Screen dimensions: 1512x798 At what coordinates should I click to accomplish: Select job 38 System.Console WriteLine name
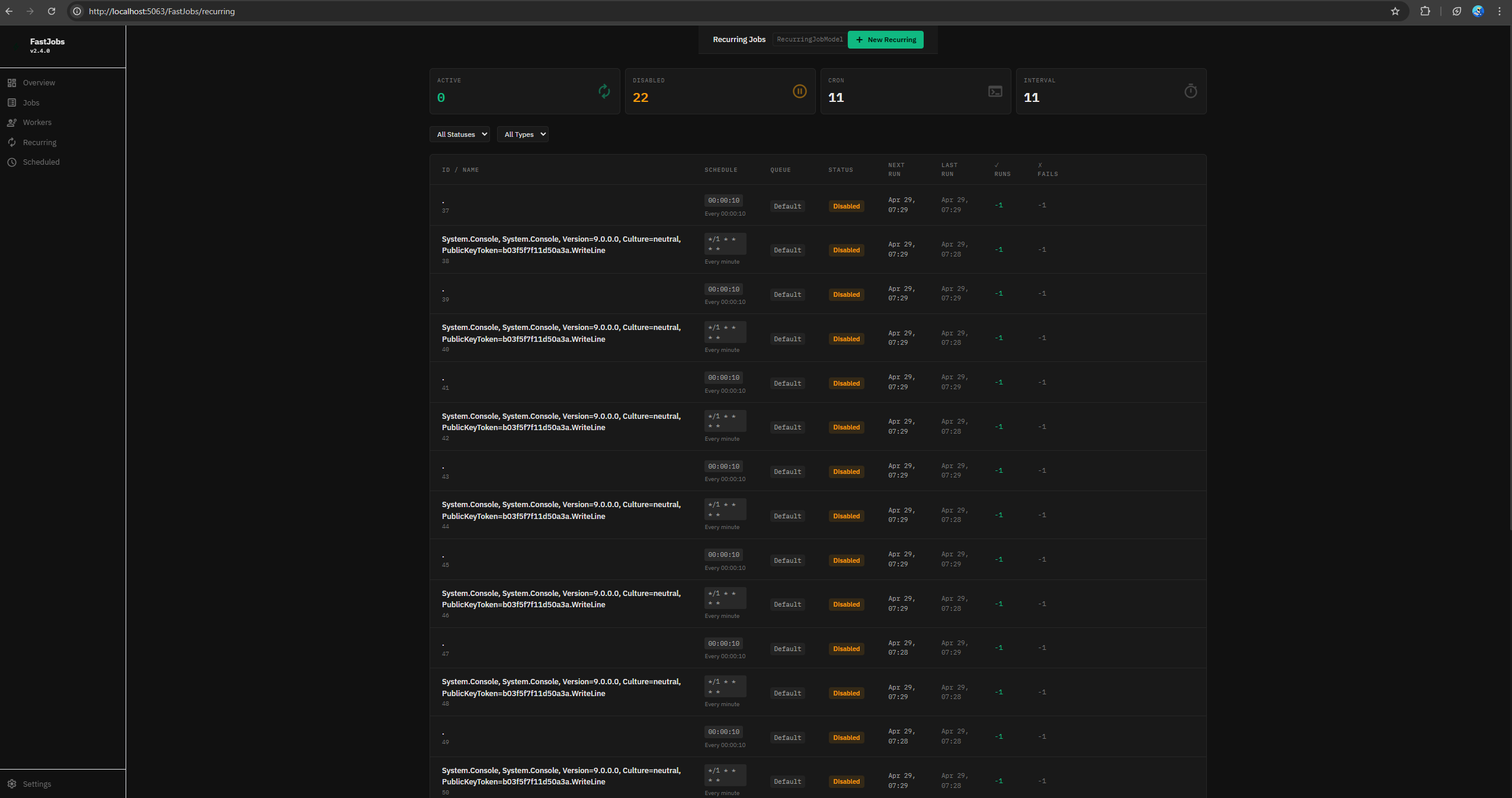click(561, 245)
